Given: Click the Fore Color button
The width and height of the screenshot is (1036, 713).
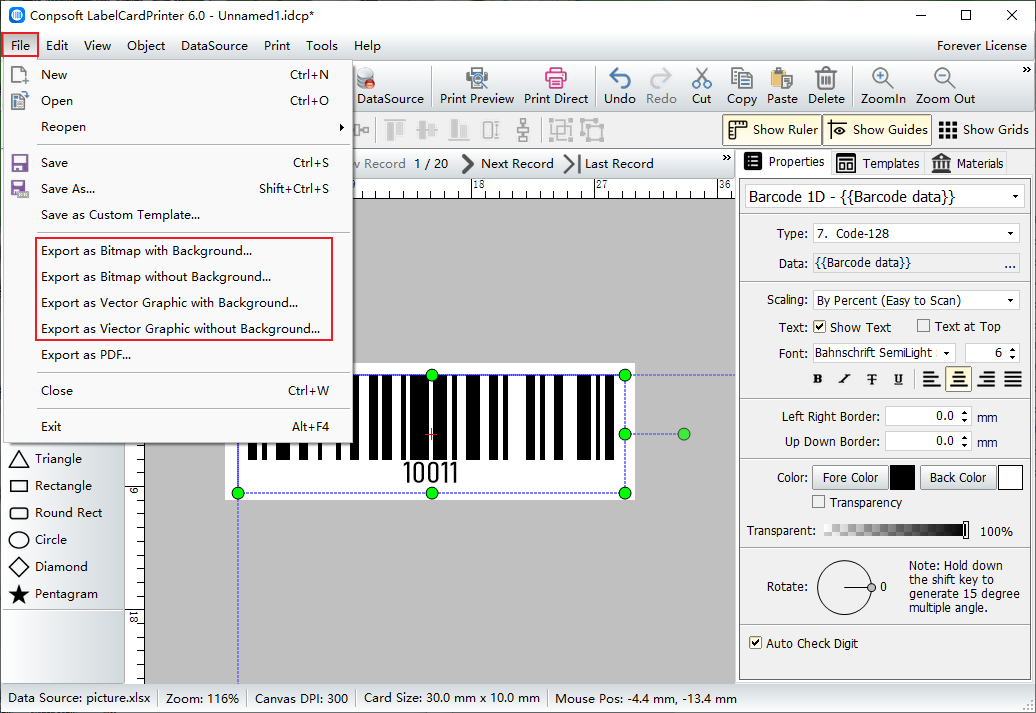Looking at the screenshot, I should [850, 477].
